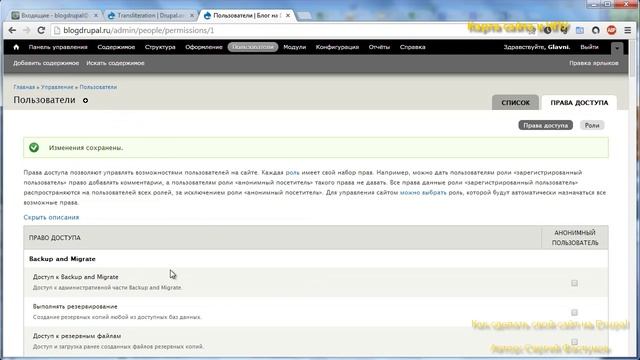Open the Роли secondary tab
The image size is (640, 360).
point(592,125)
